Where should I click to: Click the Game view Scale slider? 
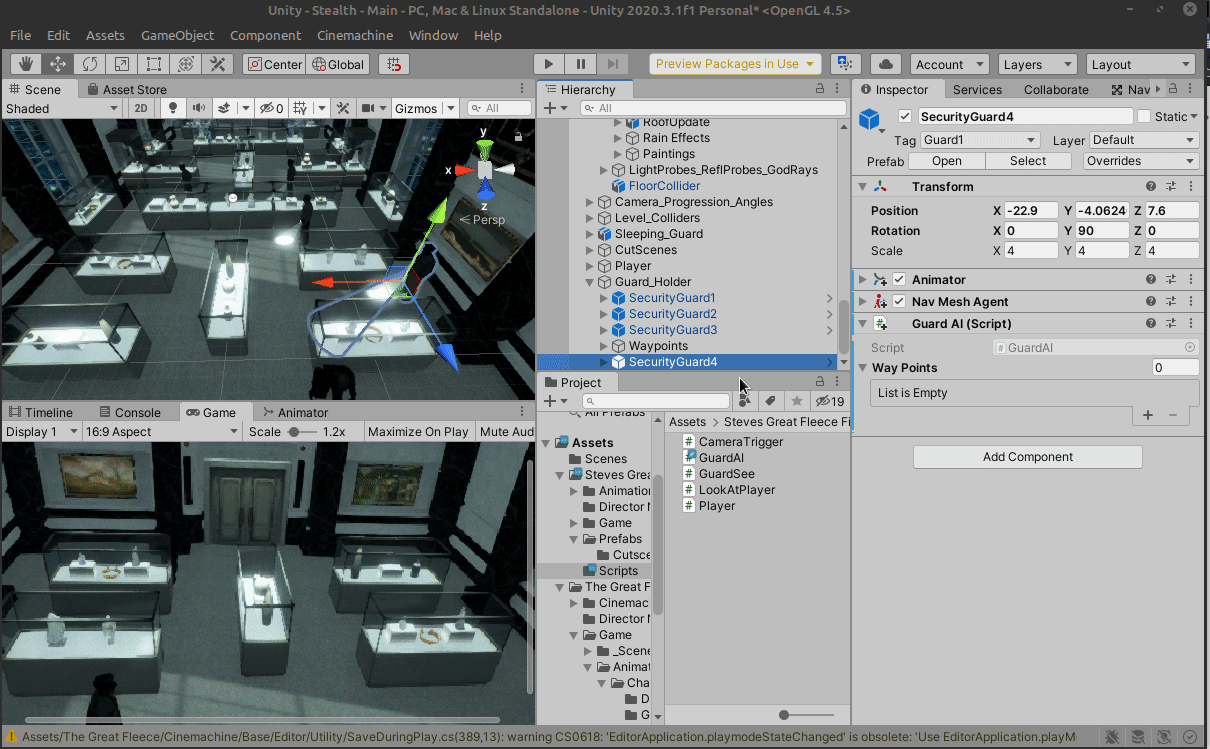coord(296,432)
